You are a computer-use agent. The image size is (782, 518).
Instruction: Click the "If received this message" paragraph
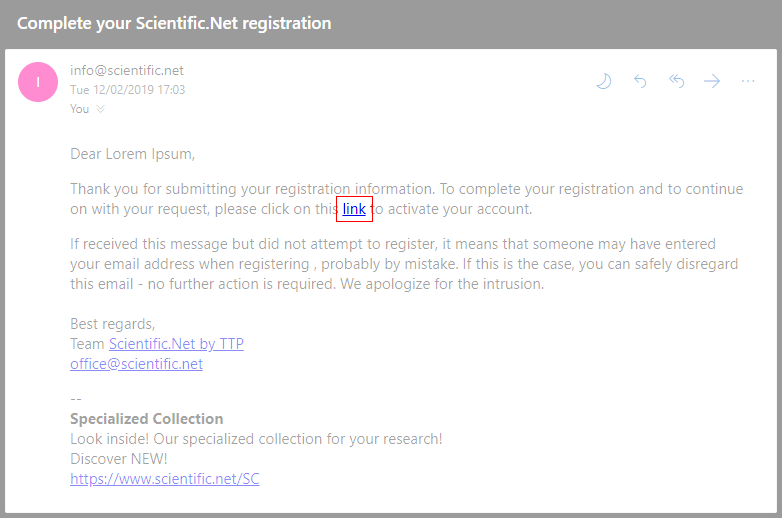point(392,264)
